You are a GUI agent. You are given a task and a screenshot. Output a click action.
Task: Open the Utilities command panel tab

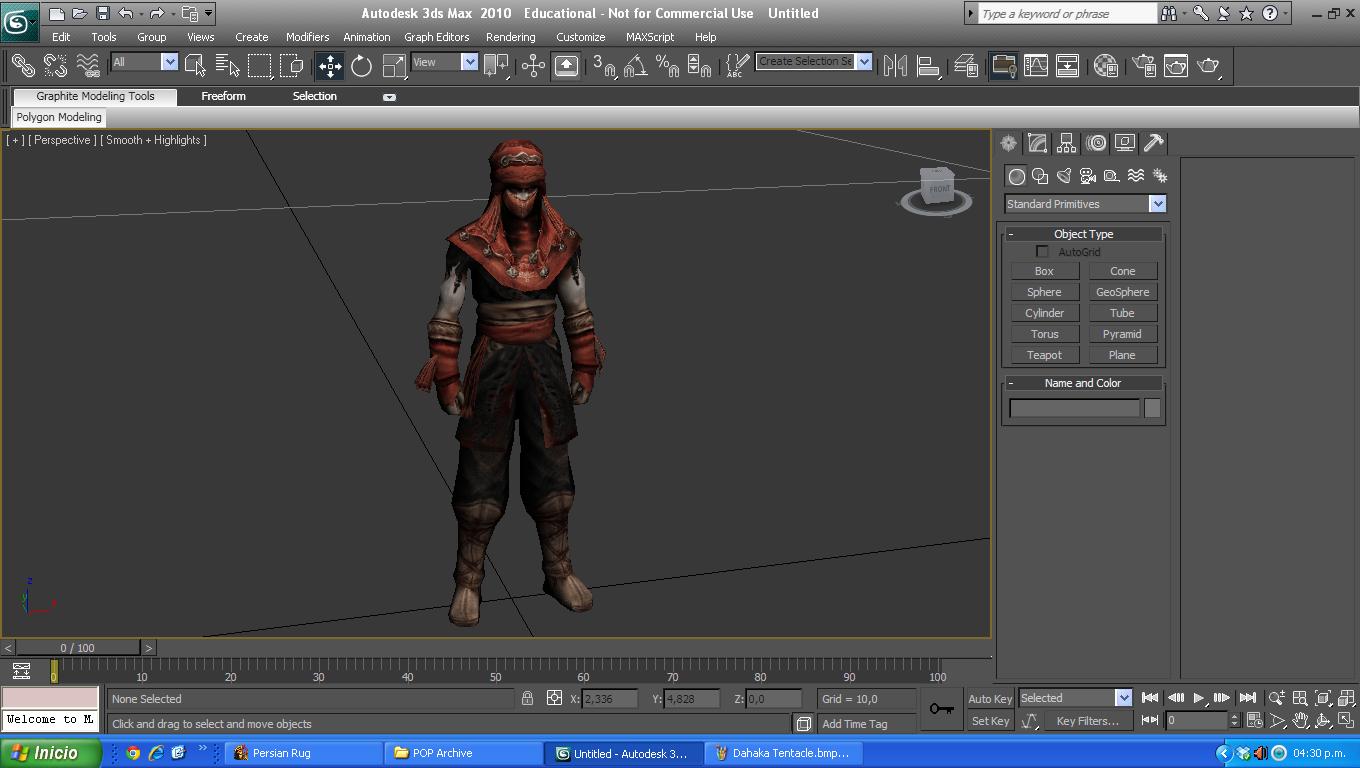(x=1153, y=143)
